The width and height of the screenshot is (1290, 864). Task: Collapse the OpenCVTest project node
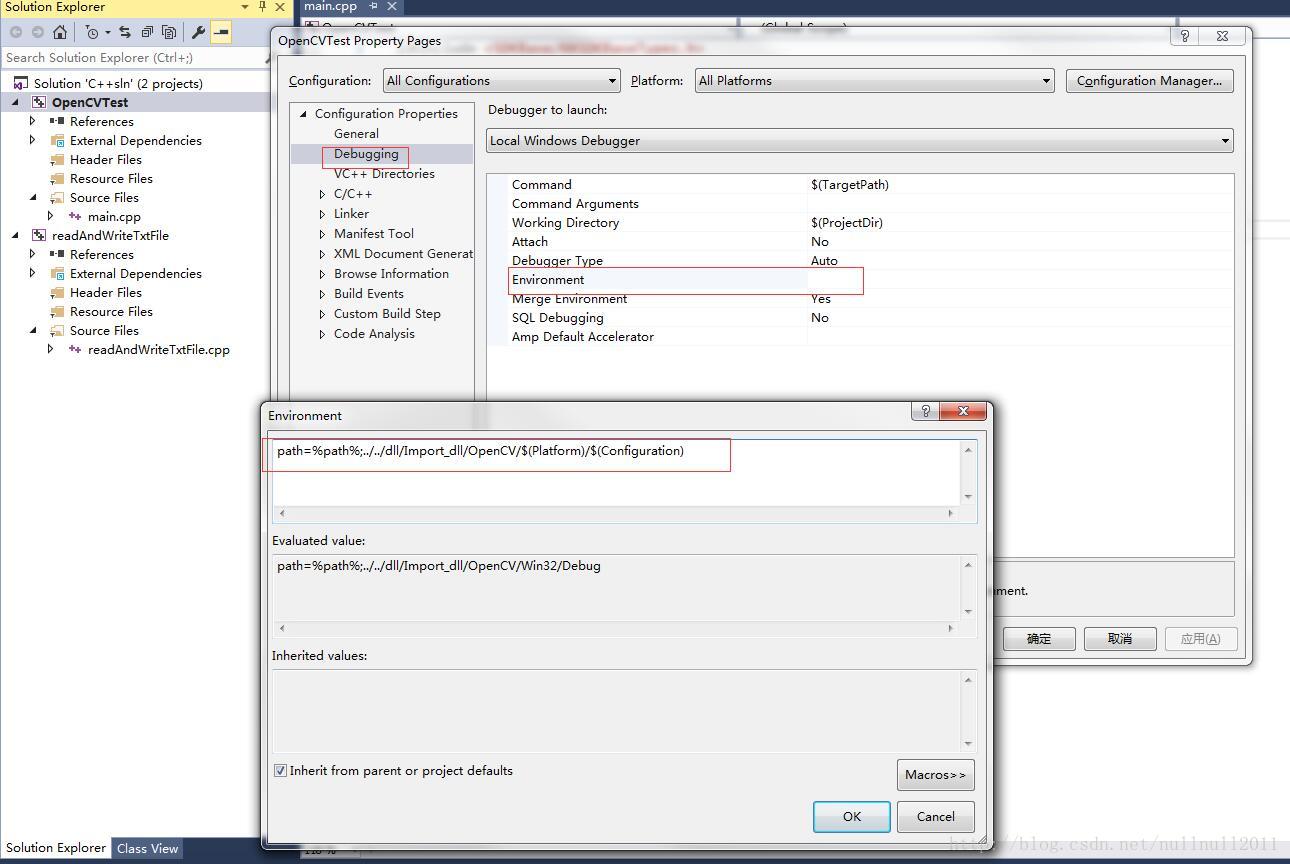click(15, 102)
